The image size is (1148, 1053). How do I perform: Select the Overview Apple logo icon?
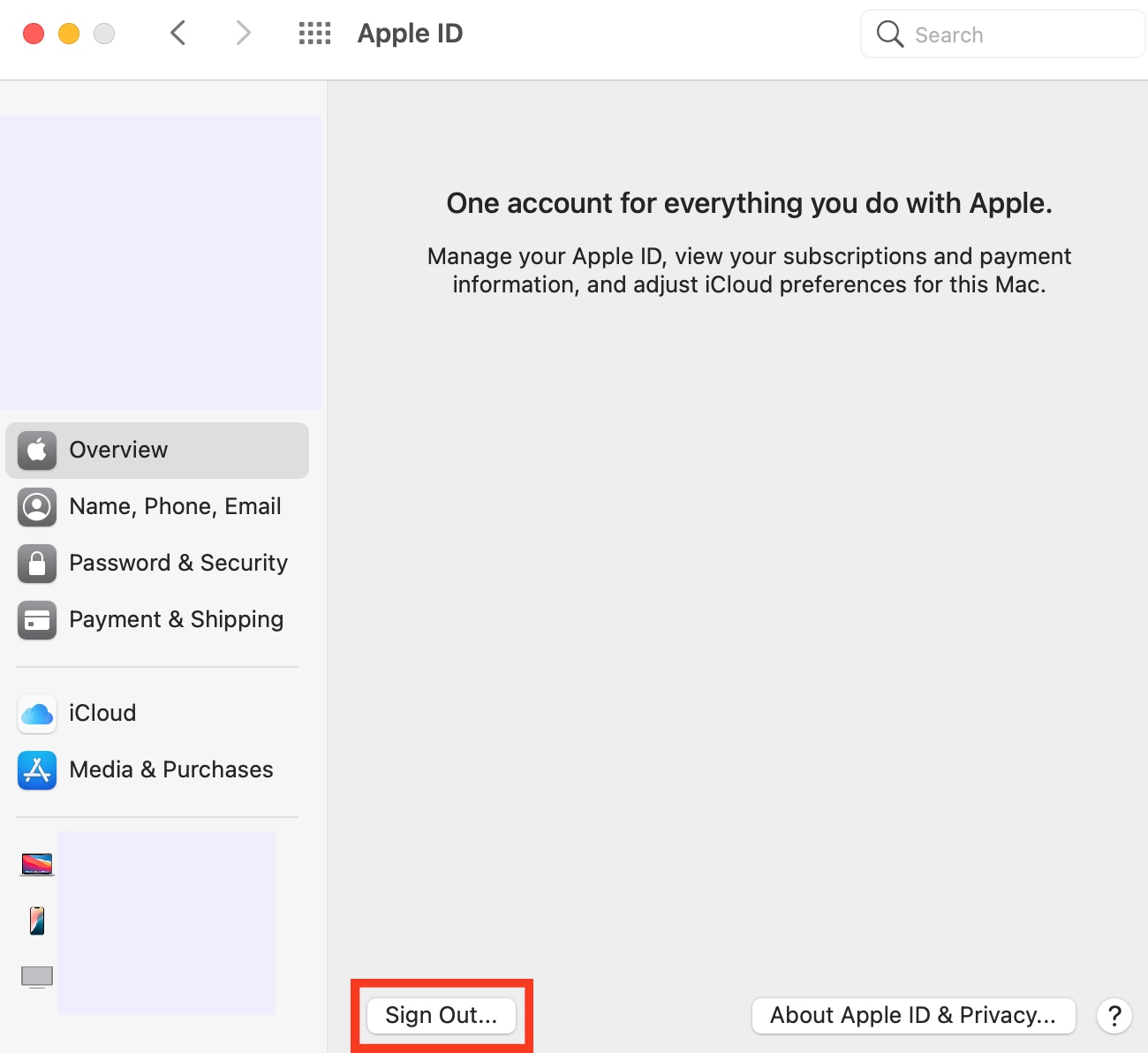pos(36,450)
